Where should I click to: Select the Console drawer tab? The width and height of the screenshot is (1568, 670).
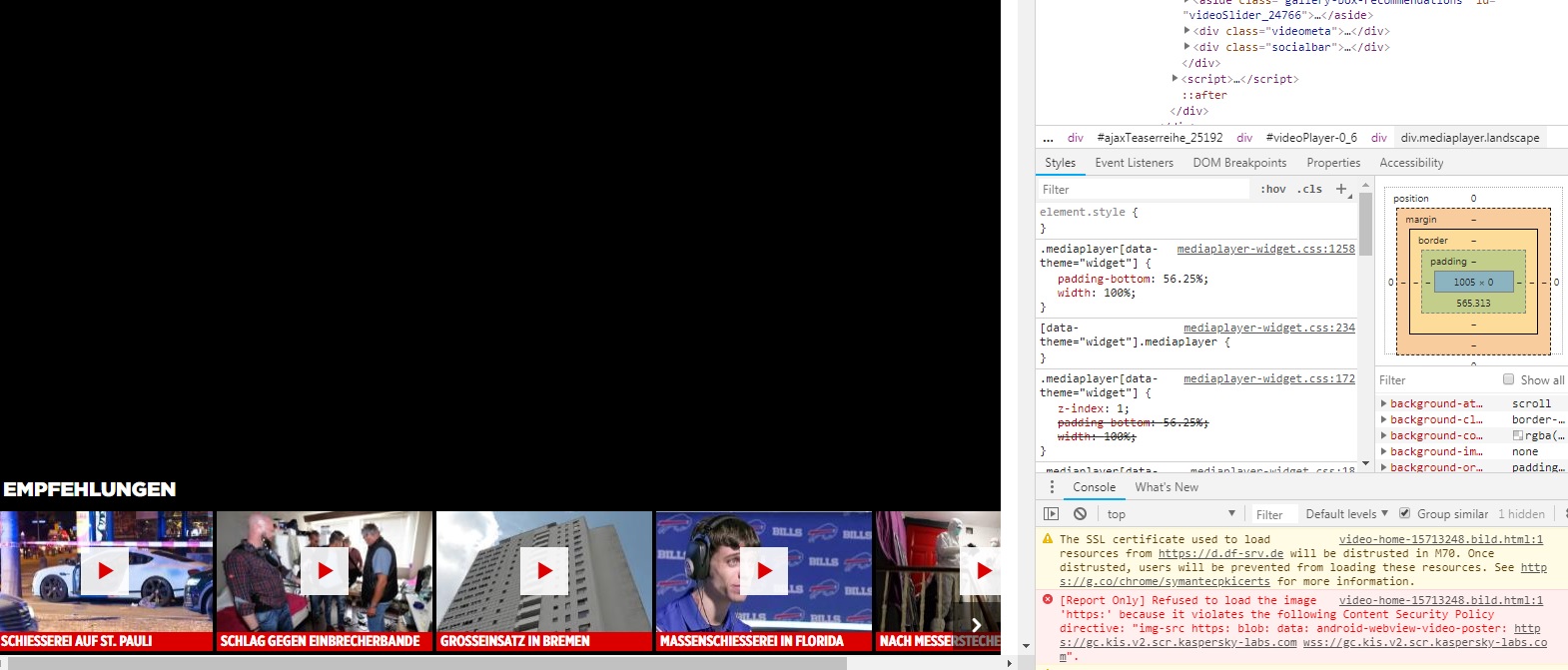coord(1094,487)
